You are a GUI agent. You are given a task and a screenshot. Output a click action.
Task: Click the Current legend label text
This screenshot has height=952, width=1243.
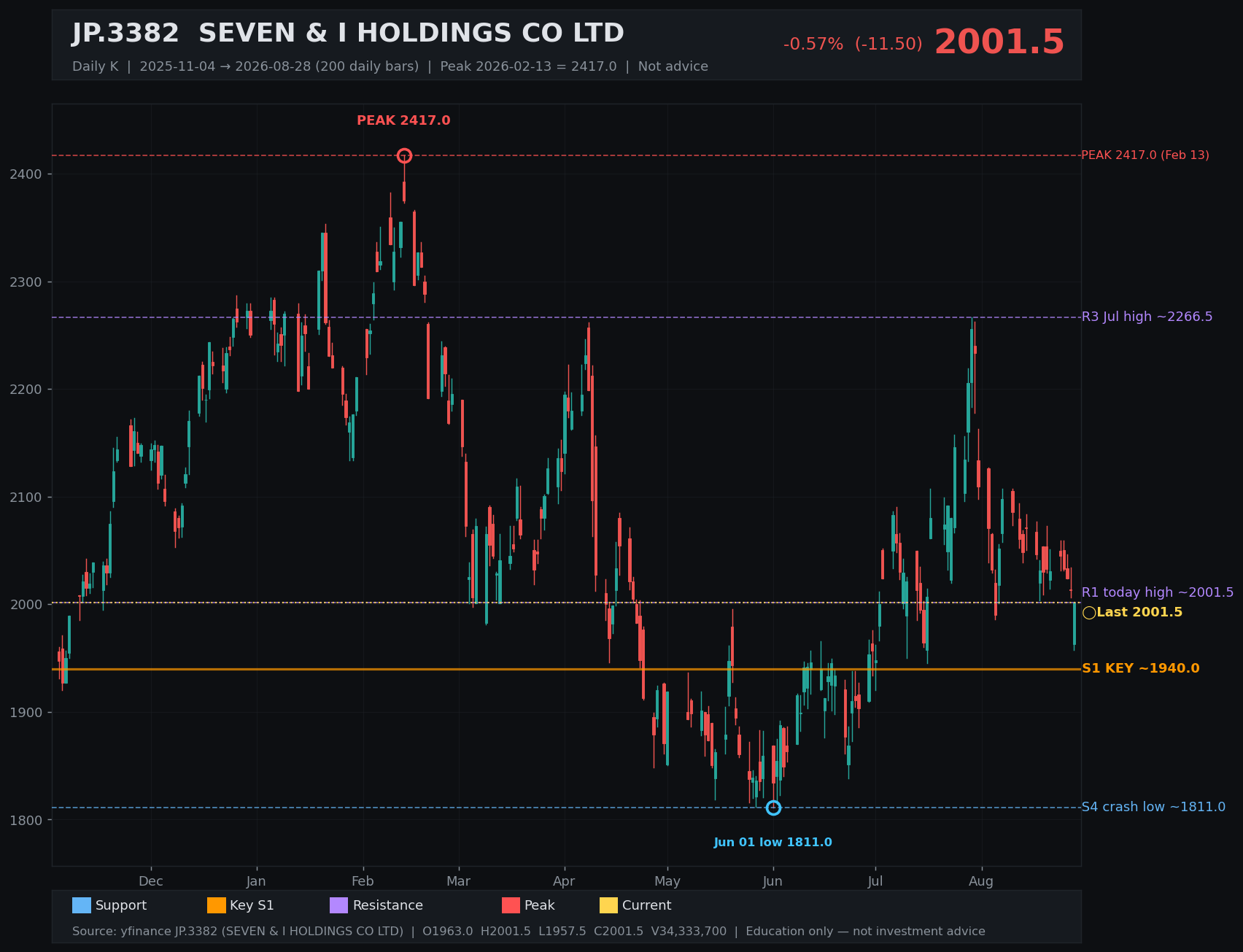[x=647, y=905]
